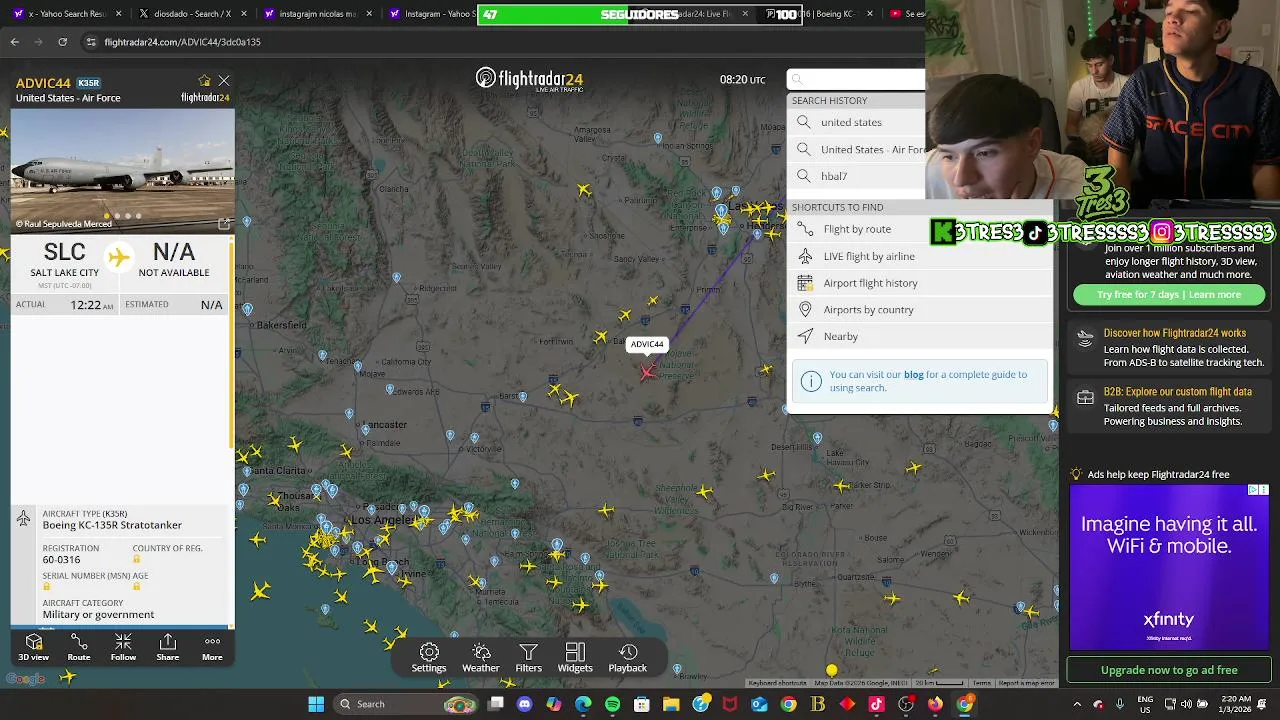Click Upgrade now to go ad free
Viewport: 1280px width, 720px height.
click(x=1169, y=670)
